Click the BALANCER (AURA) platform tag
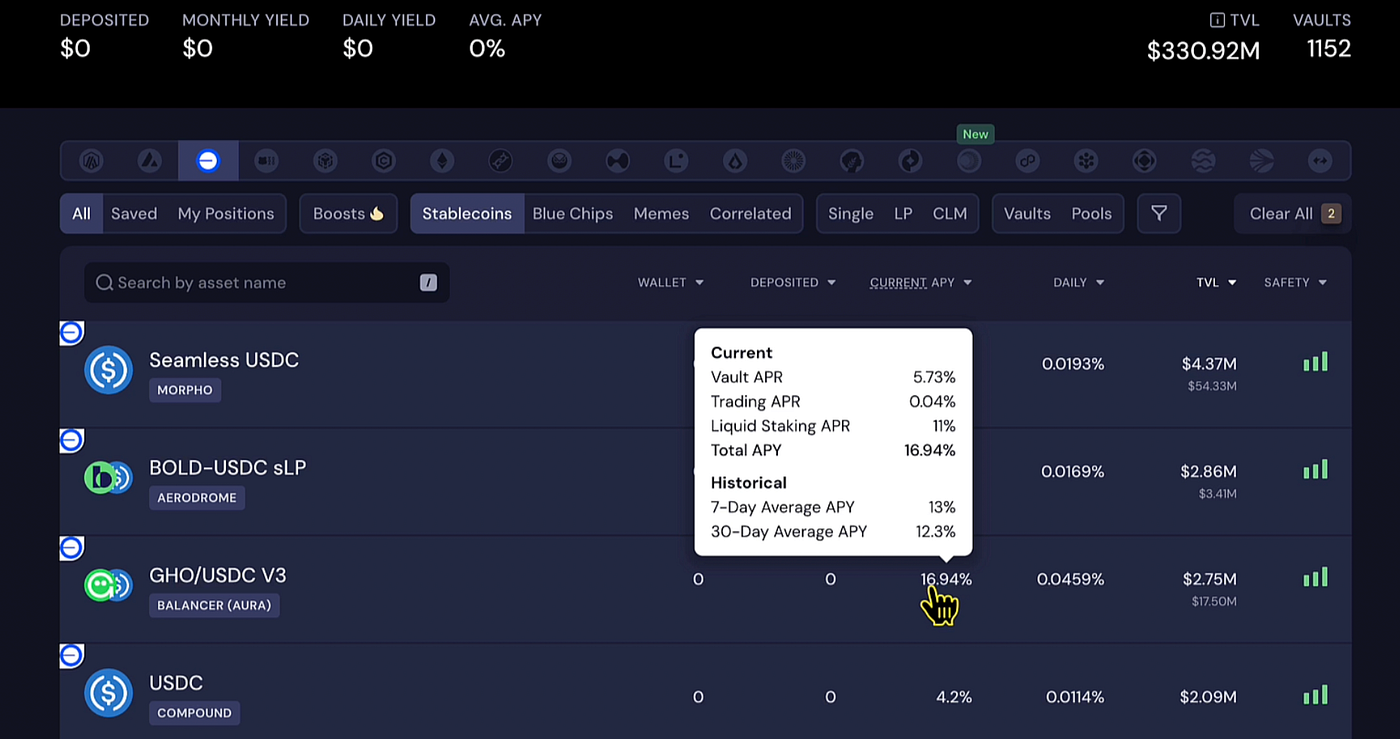This screenshot has height=739, width=1400. [214, 606]
